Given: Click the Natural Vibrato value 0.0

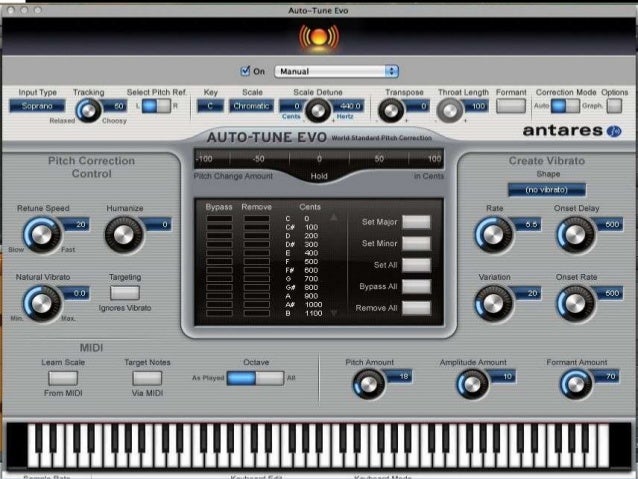Looking at the screenshot, I should pyautogui.click(x=76, y=293).
